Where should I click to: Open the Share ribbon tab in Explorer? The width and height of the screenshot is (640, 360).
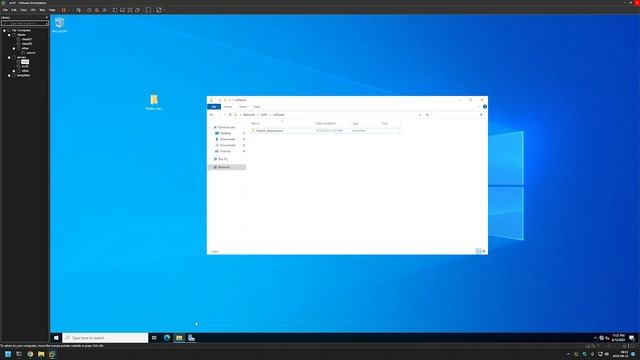coord(242,107)
